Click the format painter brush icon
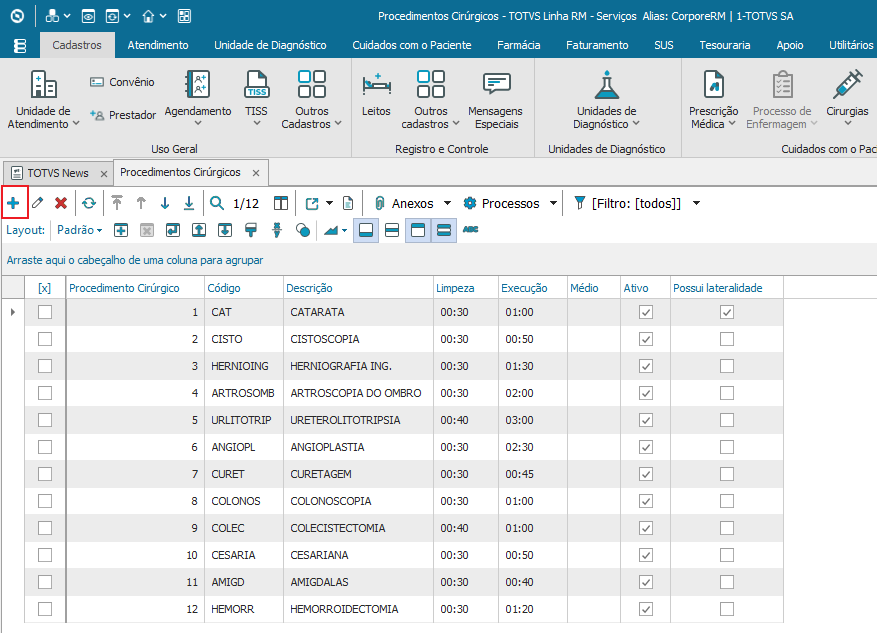The height and width of the screenshot is (633, 877). (251, 230)
